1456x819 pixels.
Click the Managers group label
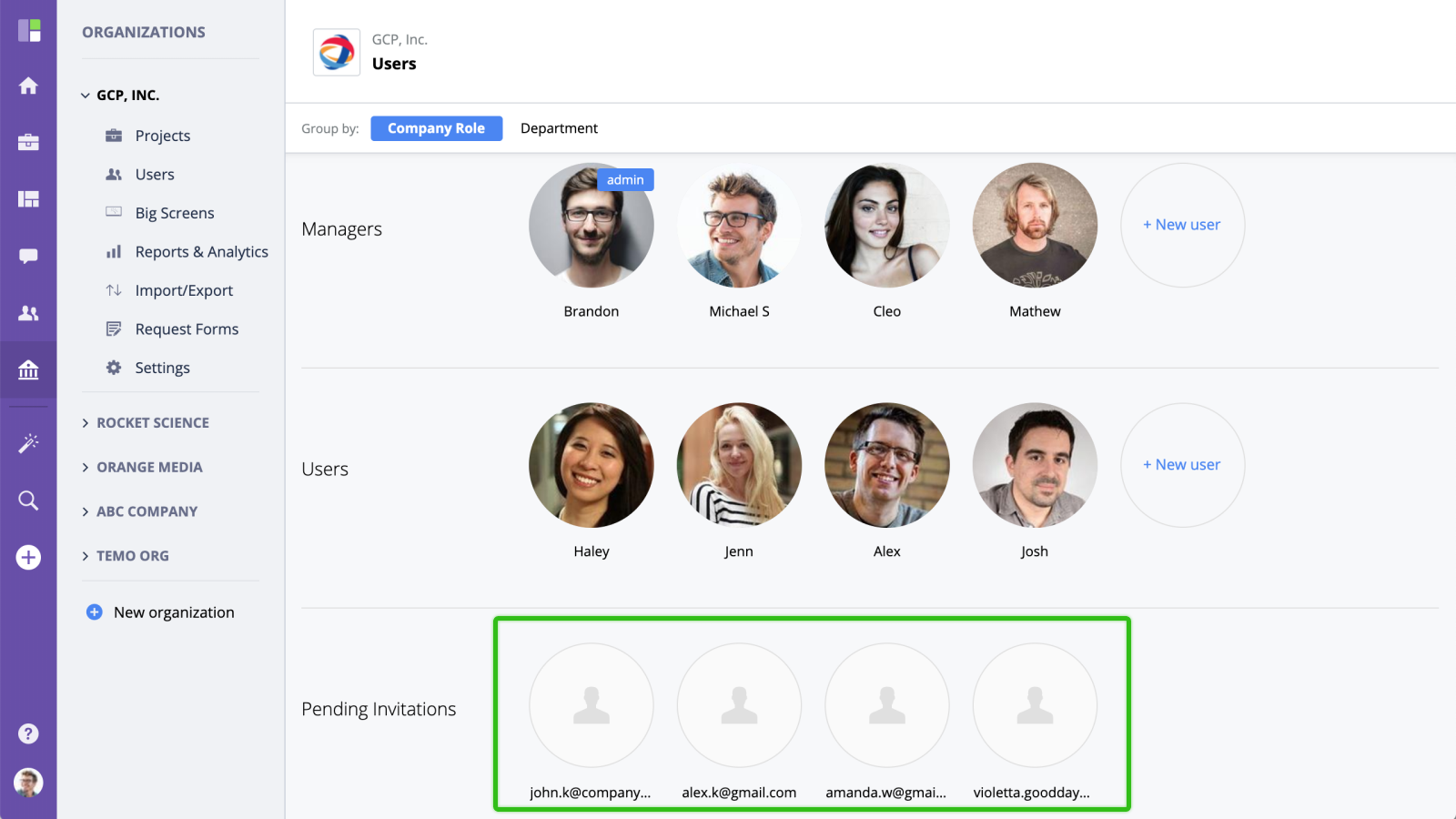point(341,229)
